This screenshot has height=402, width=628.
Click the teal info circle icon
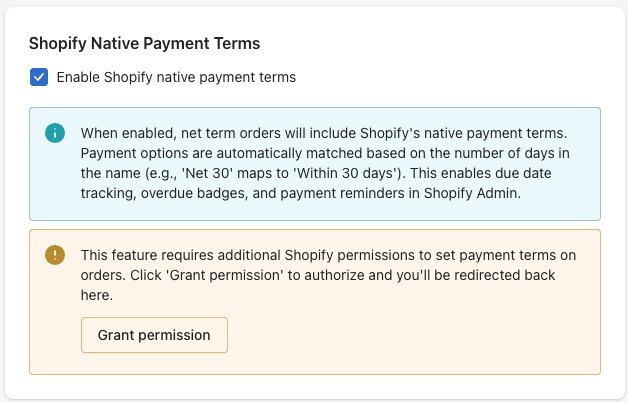click(x=54, y=132)
